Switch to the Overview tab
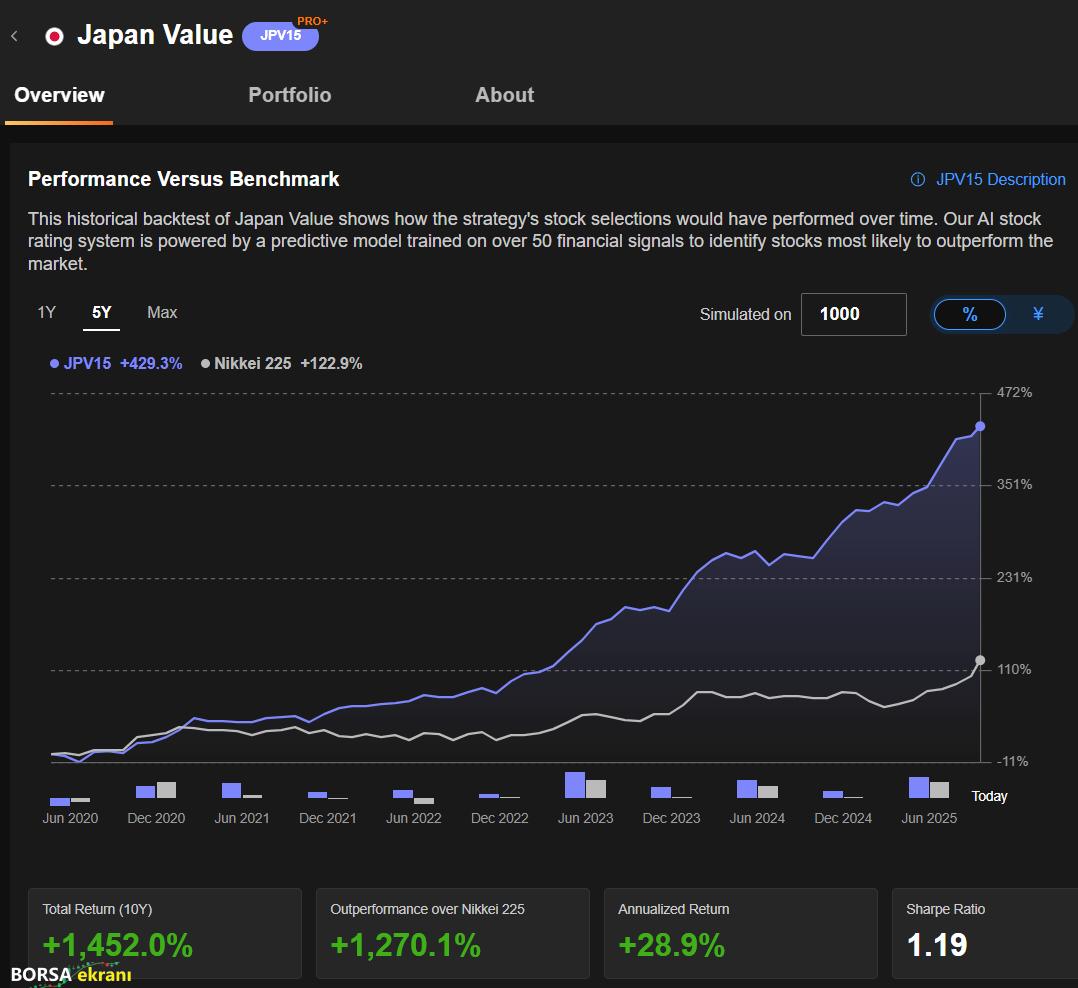This screenshot has width=1078, height=988. (59, 95)
